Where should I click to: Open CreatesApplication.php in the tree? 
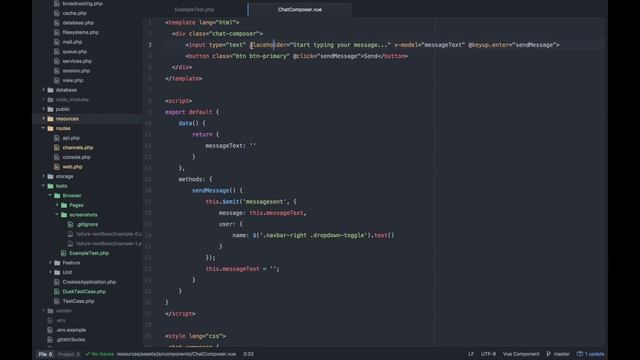pyautogui.click(x=89, y=282)
